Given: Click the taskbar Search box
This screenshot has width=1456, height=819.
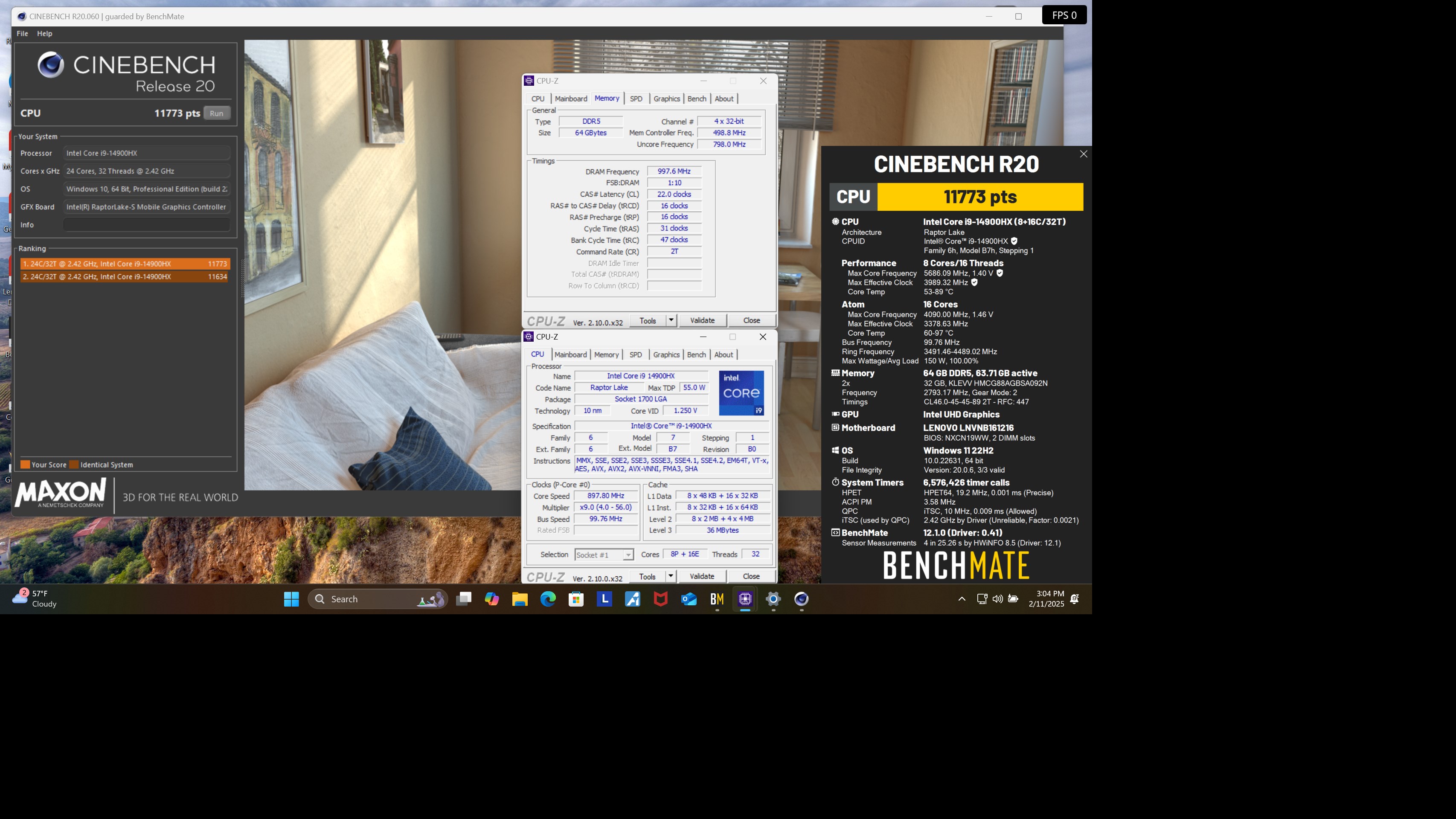Looking at the screenshot, I should point(378,599).
